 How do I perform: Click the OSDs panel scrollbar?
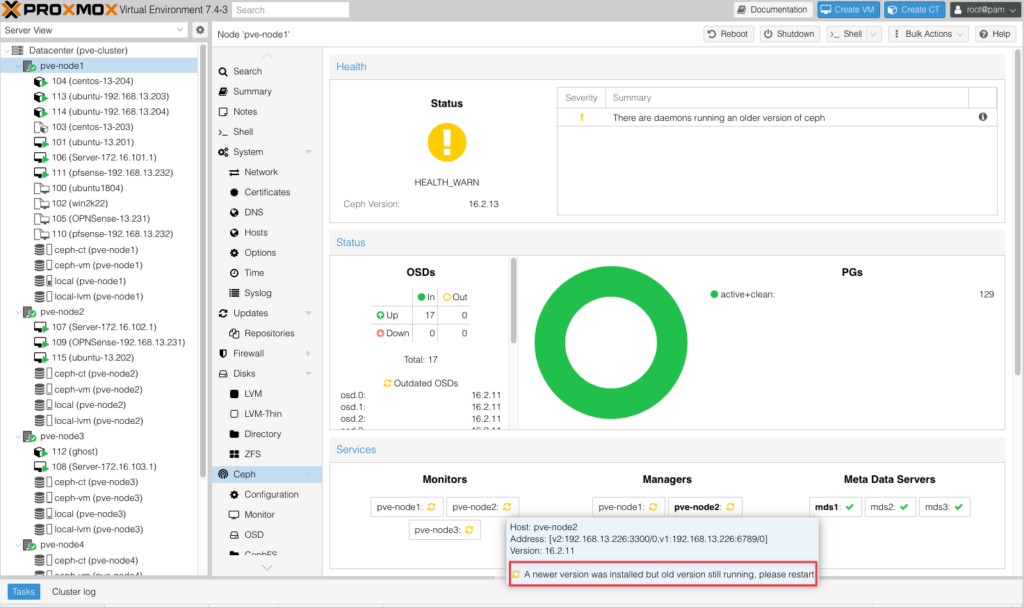[513, 300]
